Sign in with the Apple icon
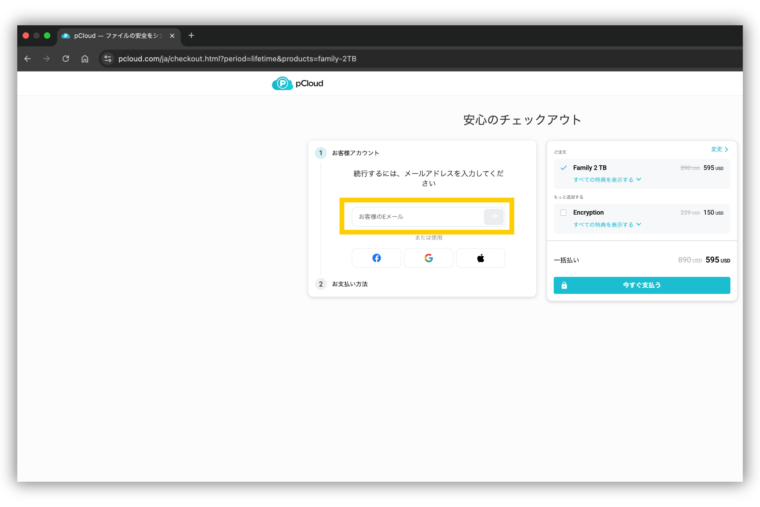The height and width of the screenshot is (507, 760). [480, 258]
